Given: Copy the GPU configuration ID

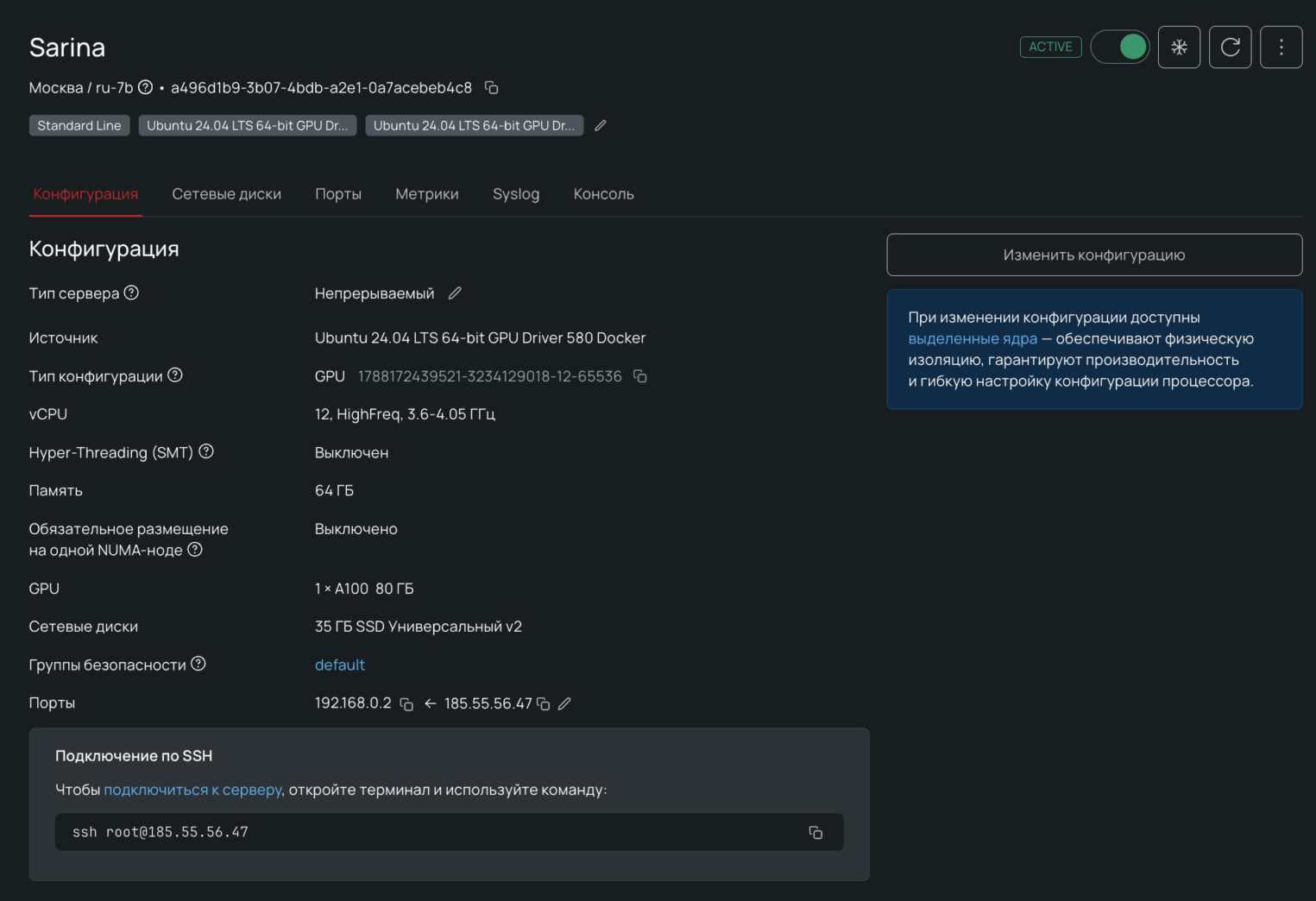Looking at the screenshot, I should pyautogui.click(x=640, y=376).
